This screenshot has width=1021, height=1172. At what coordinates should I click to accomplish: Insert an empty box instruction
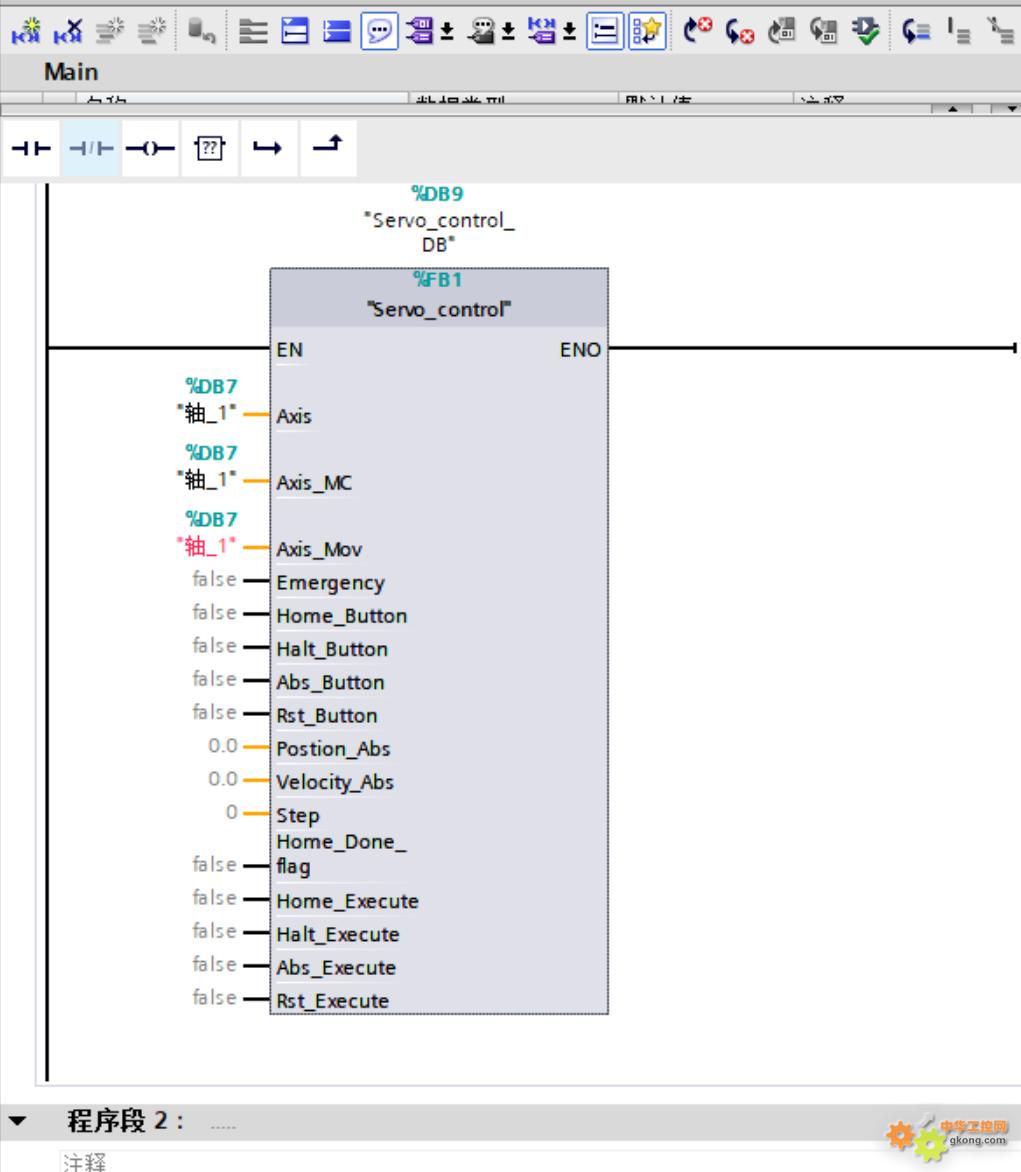coord(209,149)
